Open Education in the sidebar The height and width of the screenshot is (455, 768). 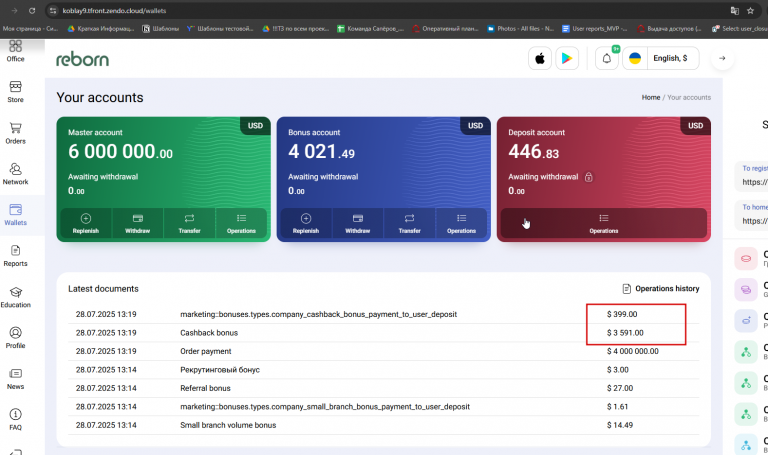tap(15, 297)
